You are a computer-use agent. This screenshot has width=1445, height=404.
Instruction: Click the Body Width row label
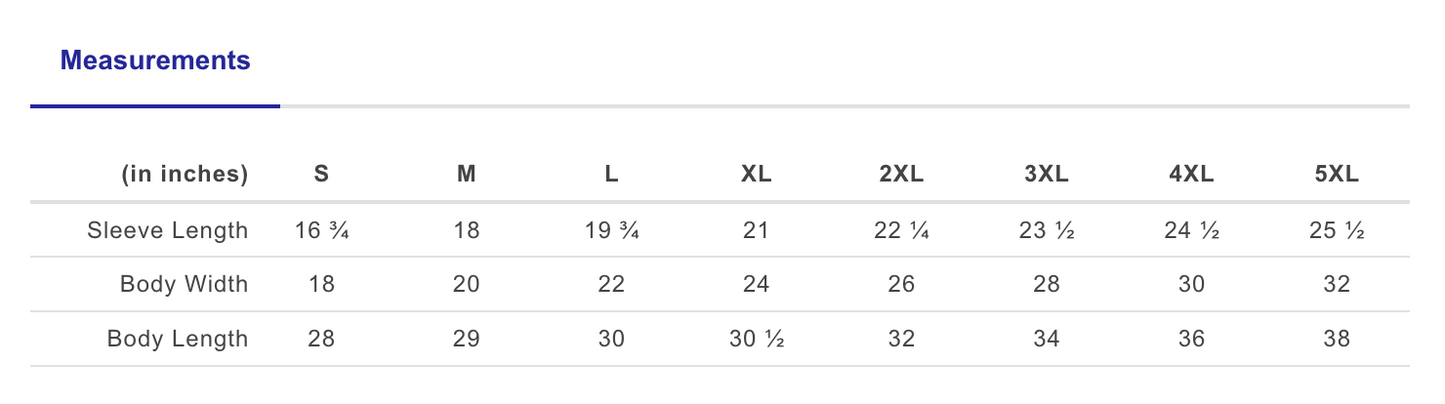click(184, 284)
